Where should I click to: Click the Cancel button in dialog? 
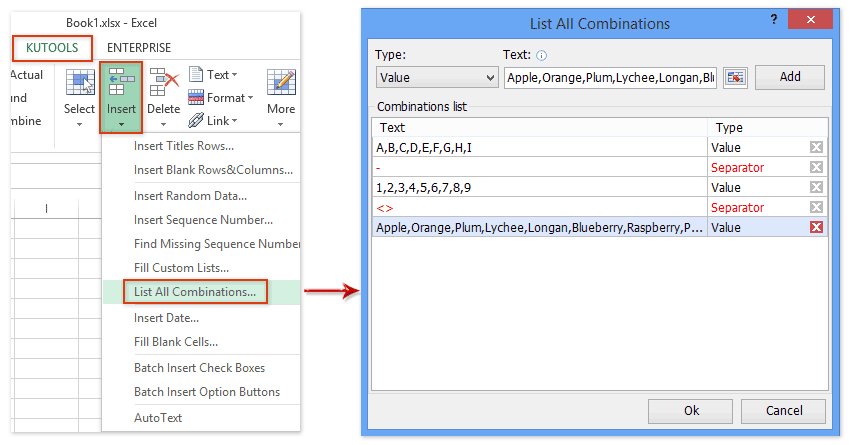784,411
